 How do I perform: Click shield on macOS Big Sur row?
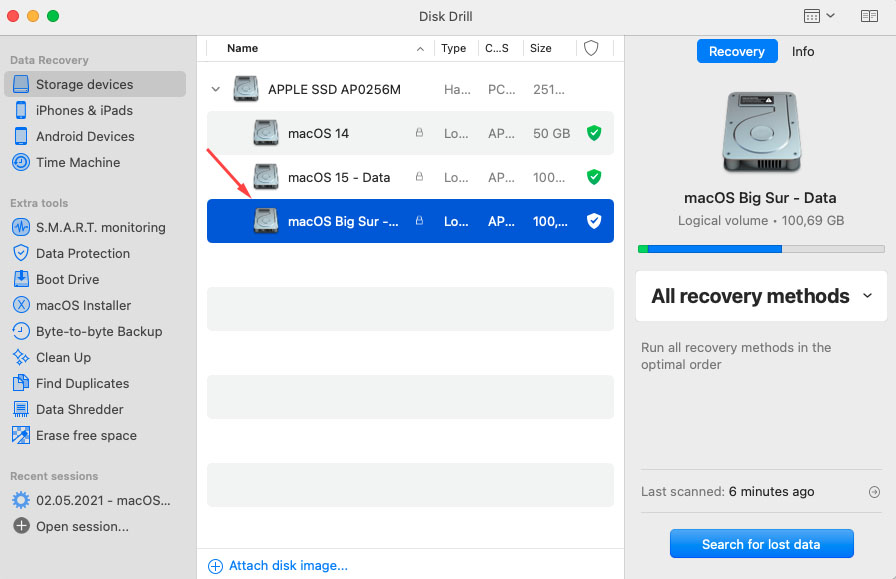pos(594,221)
